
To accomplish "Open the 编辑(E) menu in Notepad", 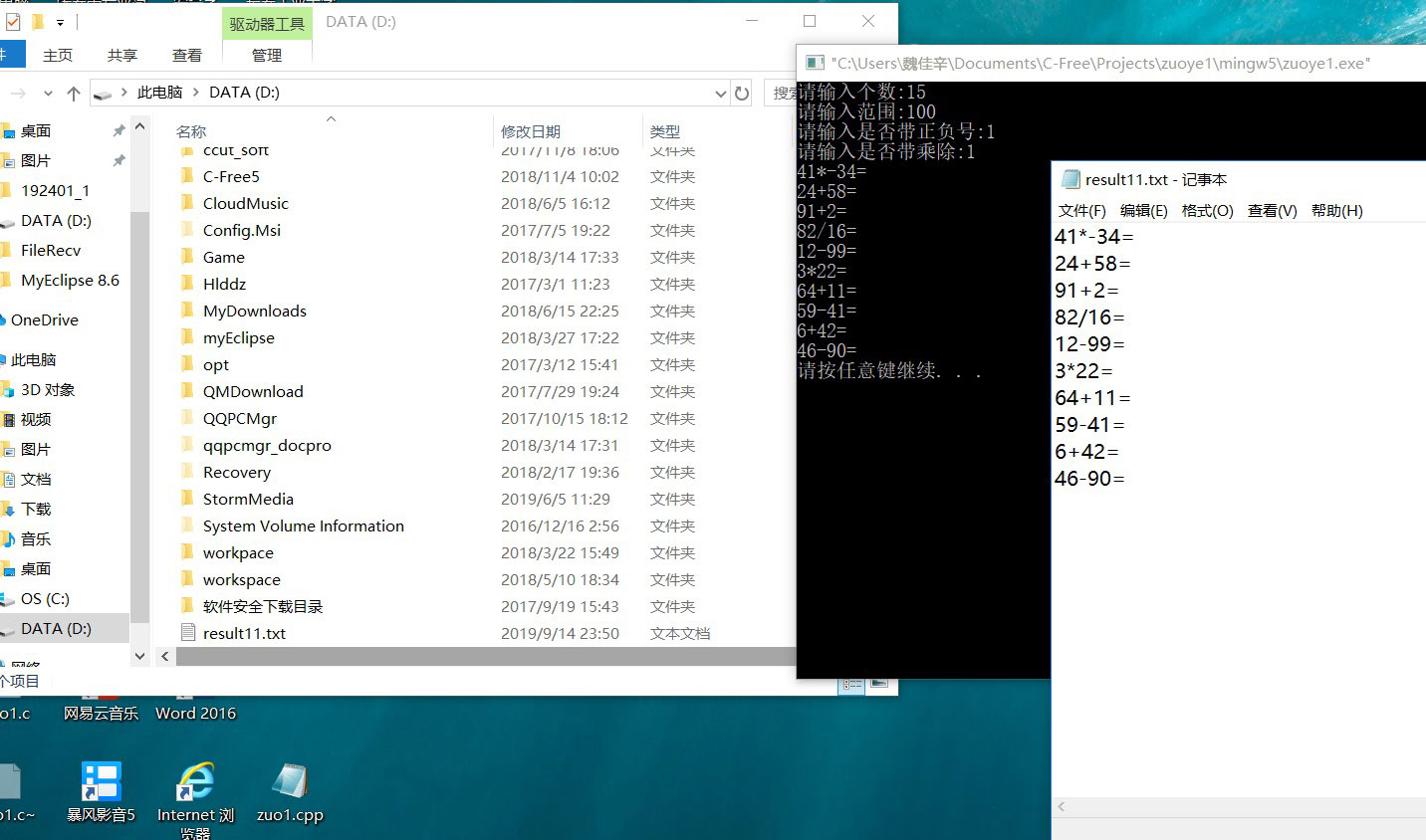I will (1144, 210).
